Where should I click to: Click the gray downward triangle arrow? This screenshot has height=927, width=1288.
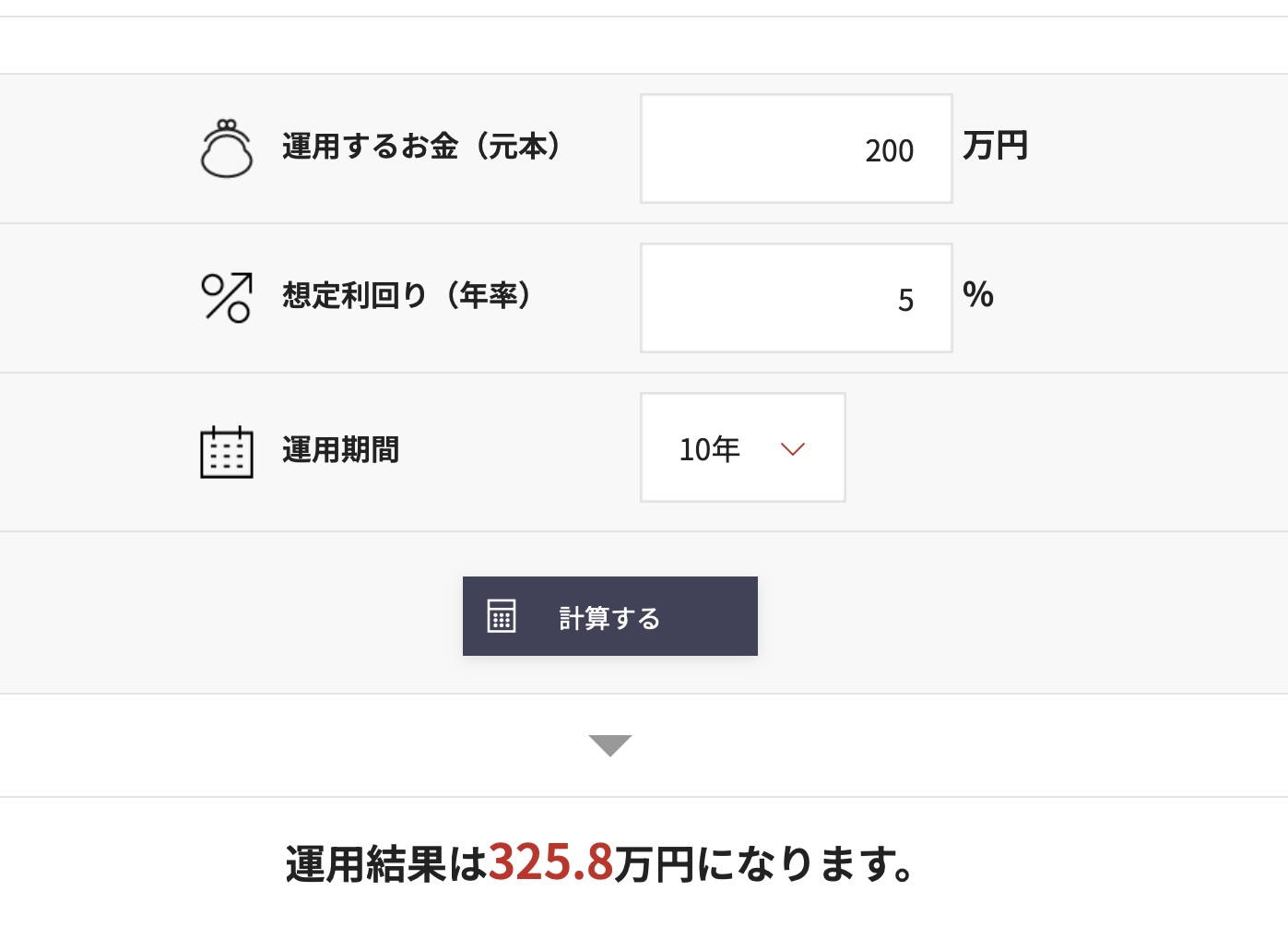[609, 744]
